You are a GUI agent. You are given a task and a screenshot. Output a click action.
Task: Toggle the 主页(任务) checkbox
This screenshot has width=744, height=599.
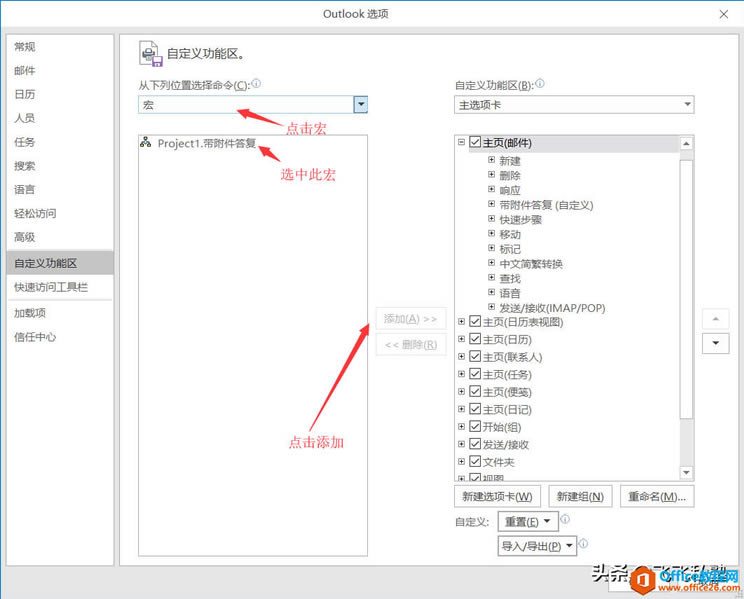click(475, 374)
